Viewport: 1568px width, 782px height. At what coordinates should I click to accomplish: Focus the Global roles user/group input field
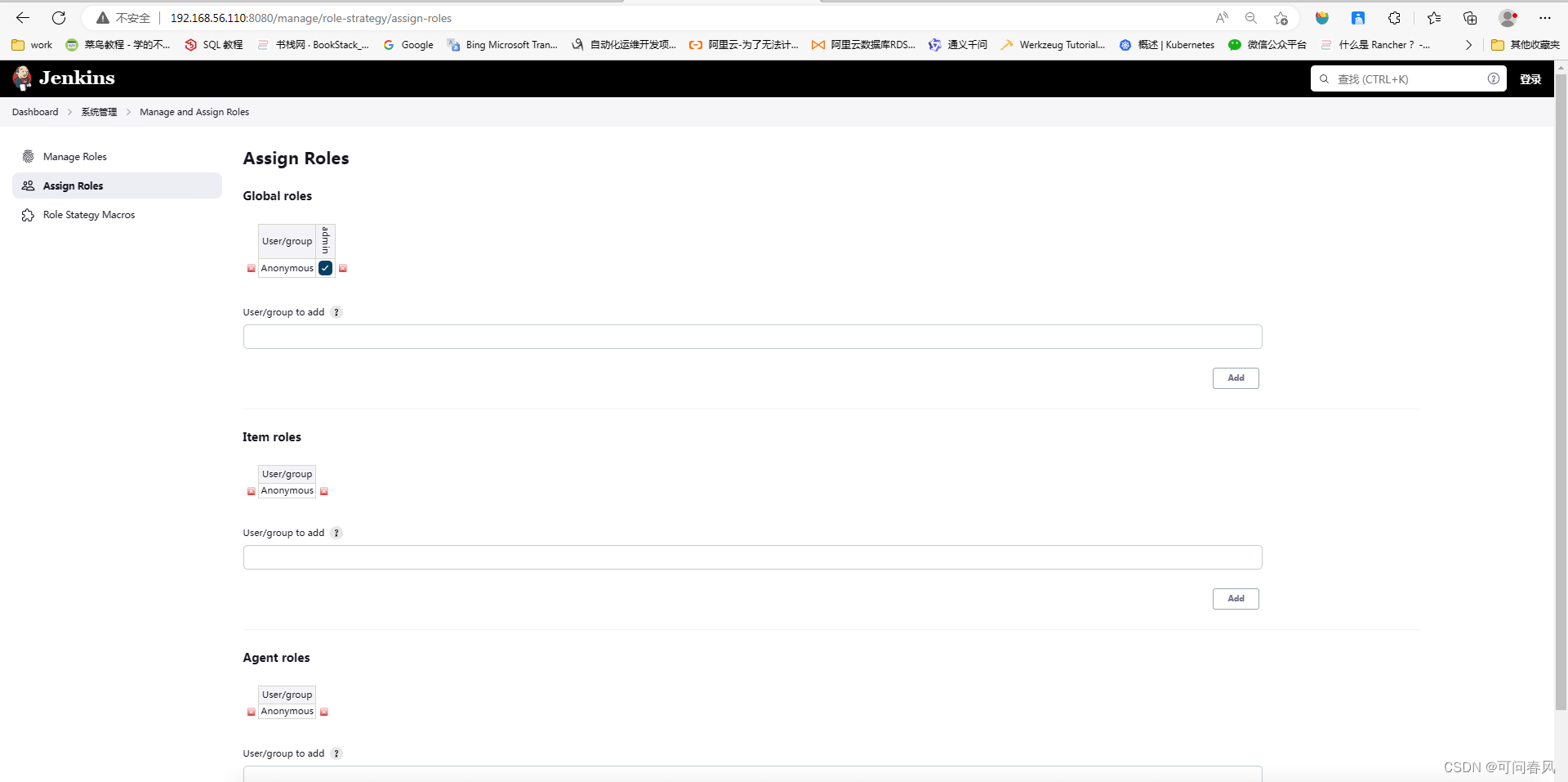pyautogui.click(x=752, y=337)
